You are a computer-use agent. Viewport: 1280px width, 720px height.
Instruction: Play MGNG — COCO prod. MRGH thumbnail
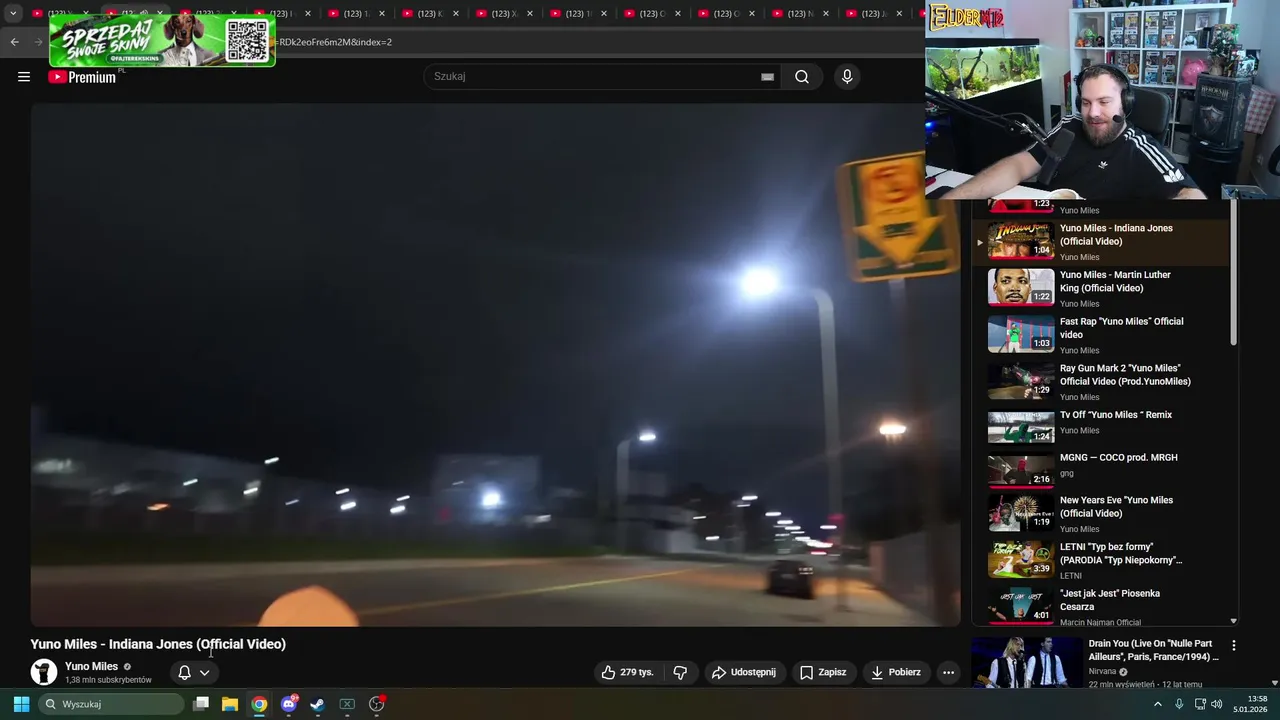point(1021,470)
